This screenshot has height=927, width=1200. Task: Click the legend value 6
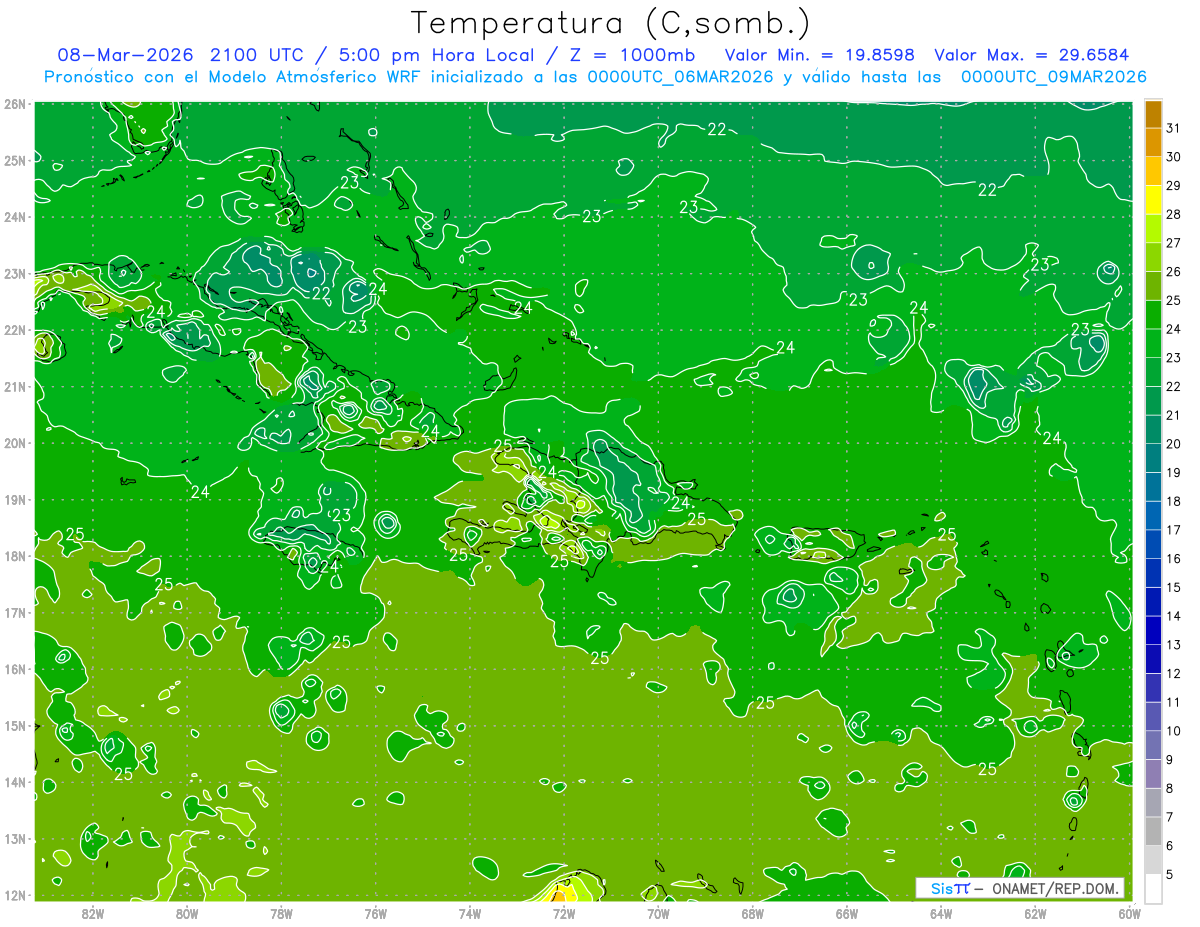[1171, 846]
